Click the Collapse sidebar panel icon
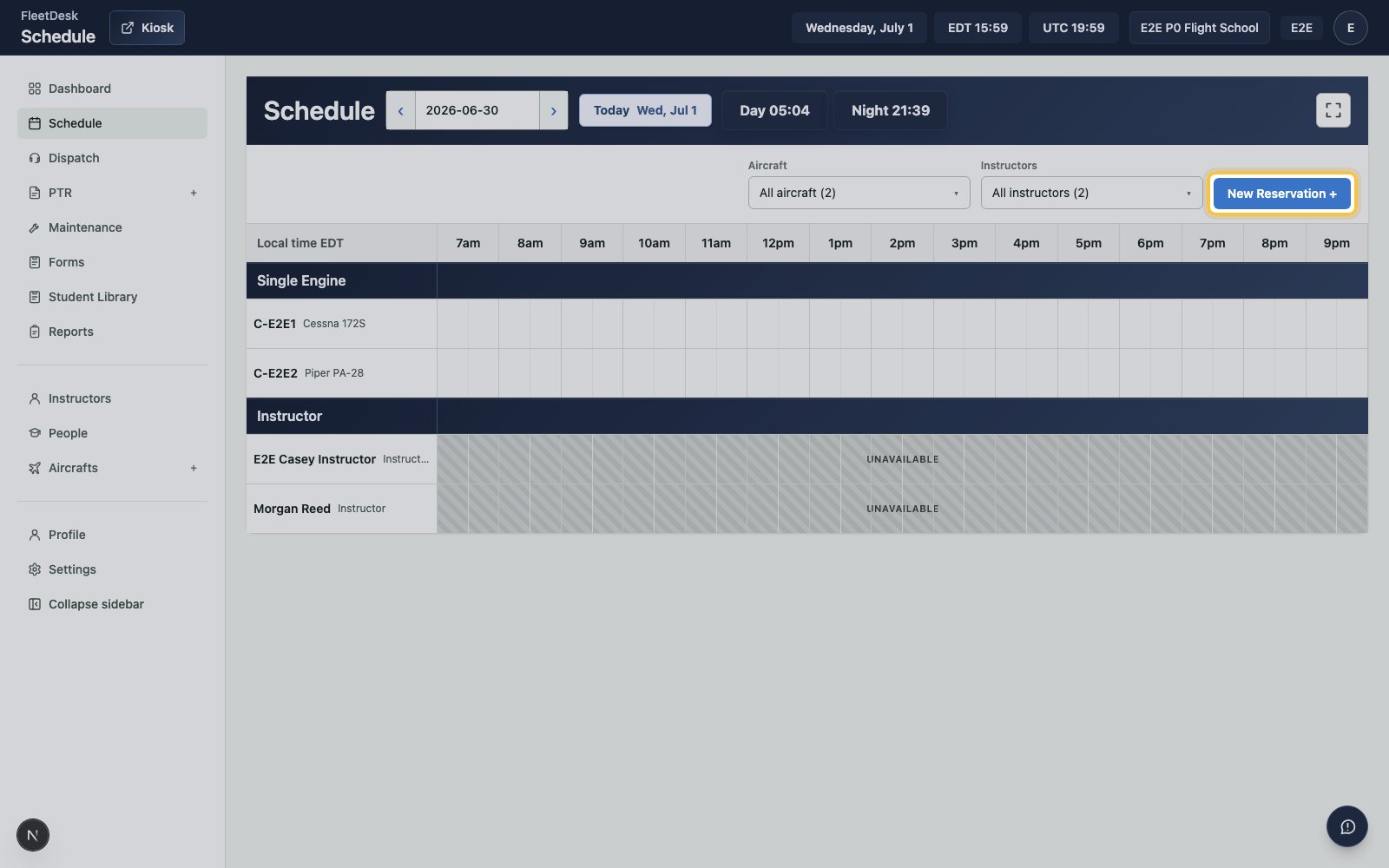This screenshot has height=868, width=1389. [35, 604]
